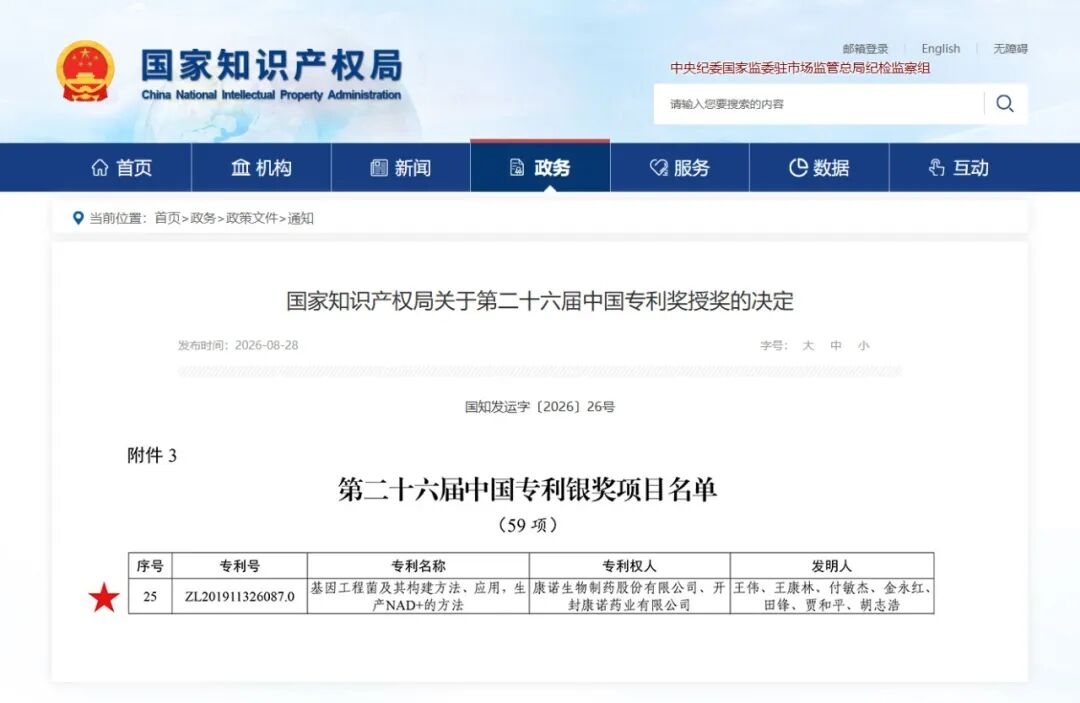Click heading 第二十六届中国专利银奖项目名单
This screenshot has height=703, width=1080.
coord(528,490)
